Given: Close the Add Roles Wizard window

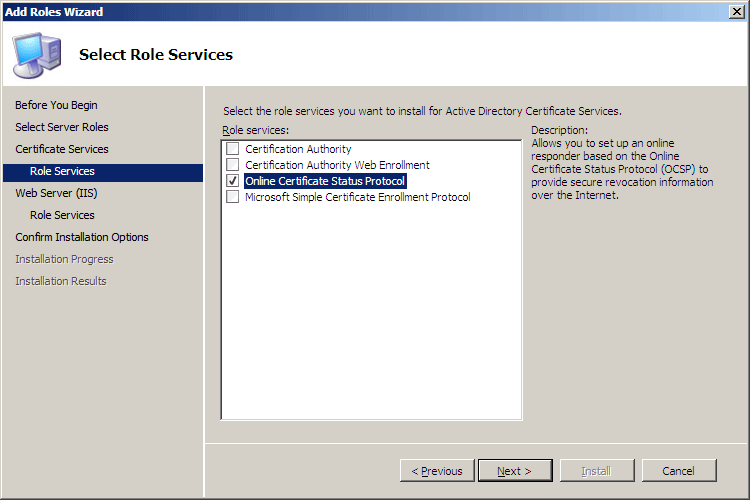Looking at the screenshot, I should 737,11.
